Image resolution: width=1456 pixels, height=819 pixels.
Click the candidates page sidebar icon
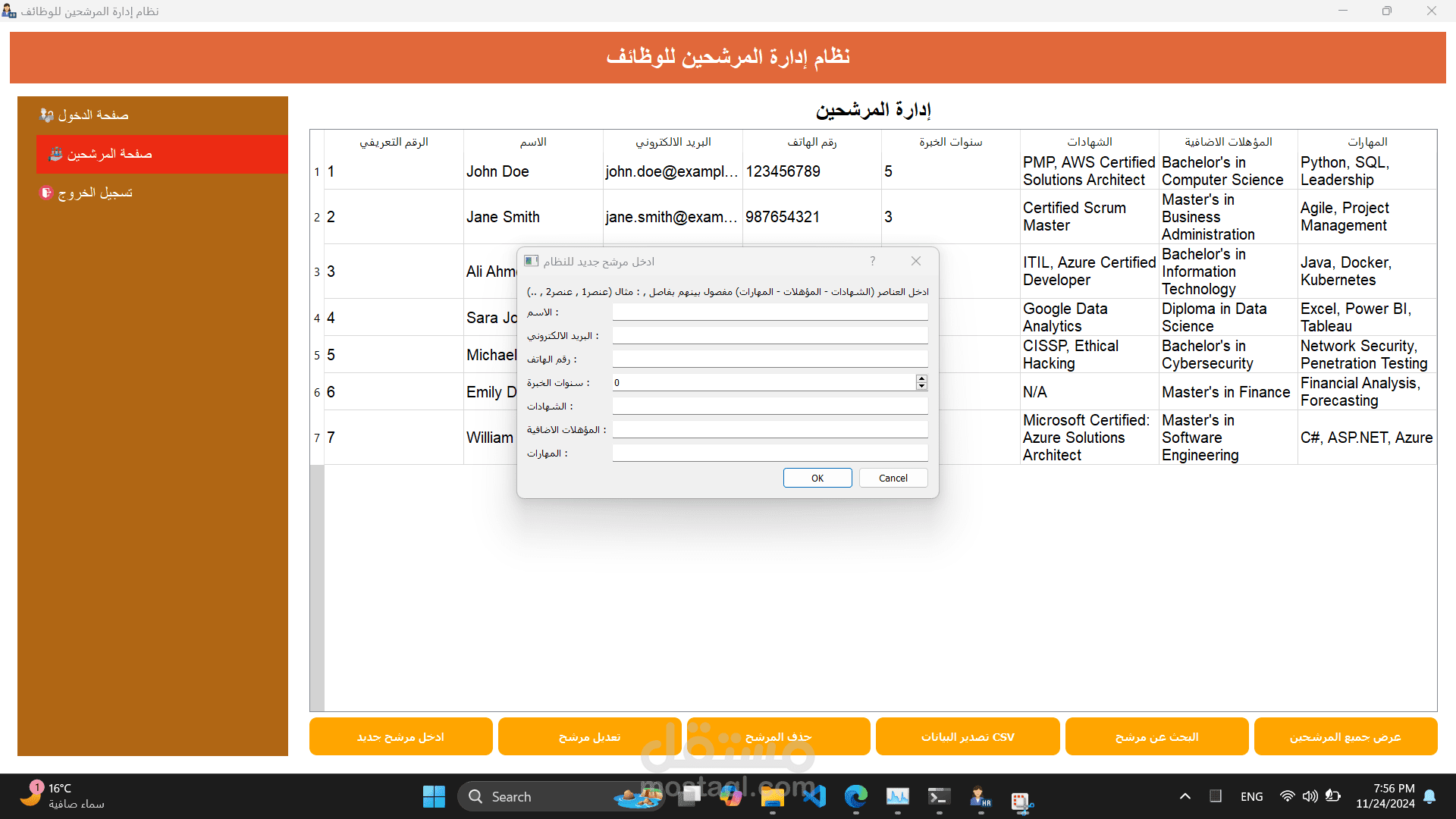tap(55, 154)
